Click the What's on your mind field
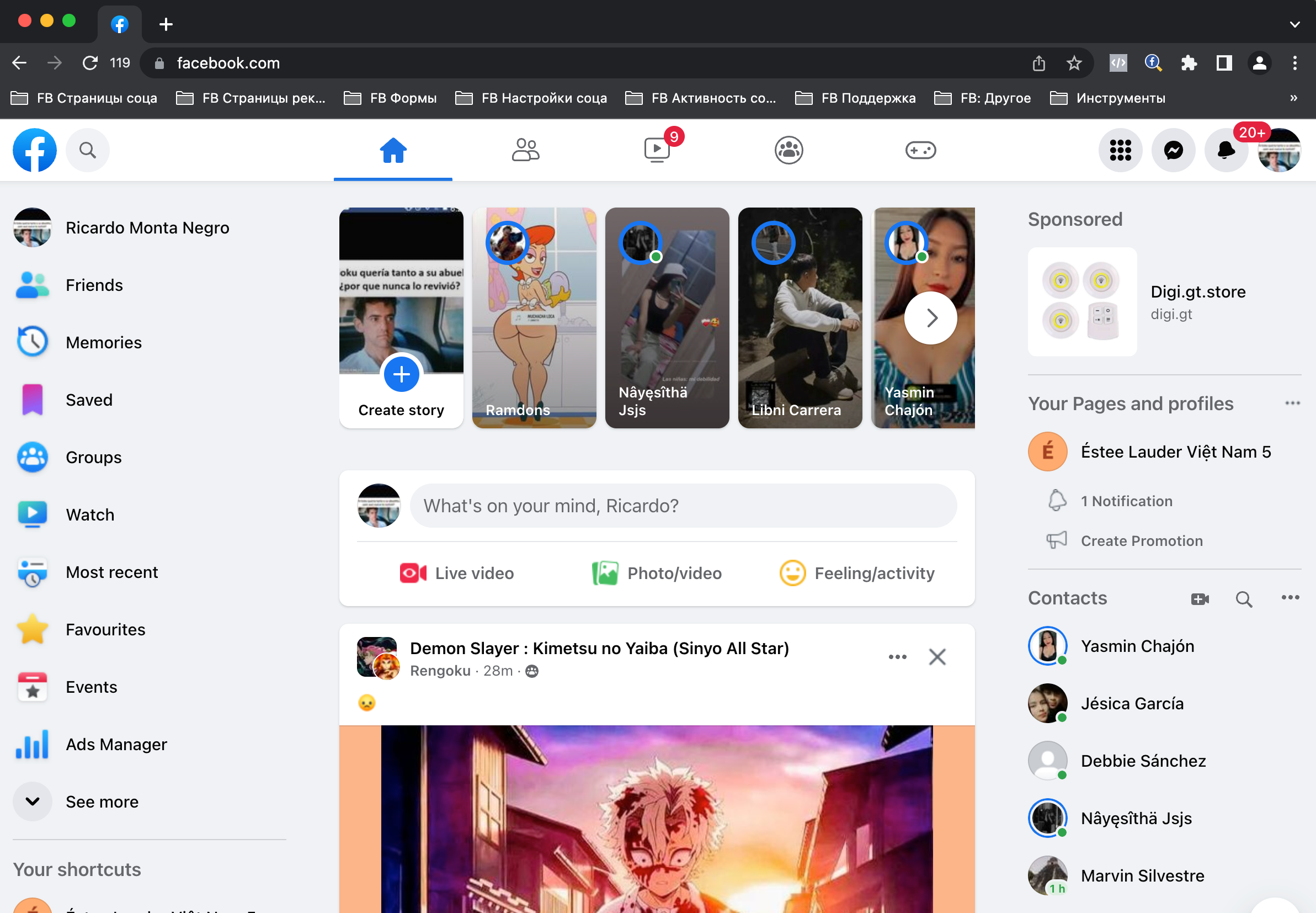The width and height of the screenshot is (1316, 913). click(x=683, y=506)
